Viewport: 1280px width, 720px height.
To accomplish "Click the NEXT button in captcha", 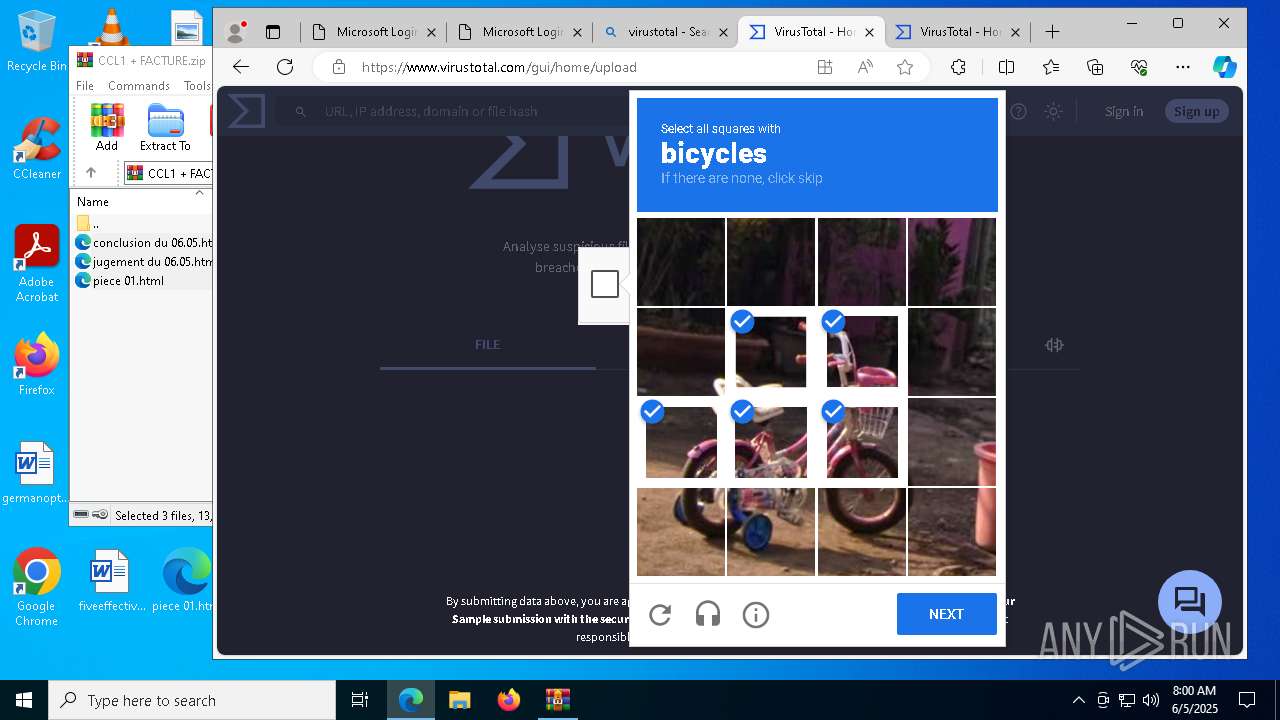I will [946, 614].
